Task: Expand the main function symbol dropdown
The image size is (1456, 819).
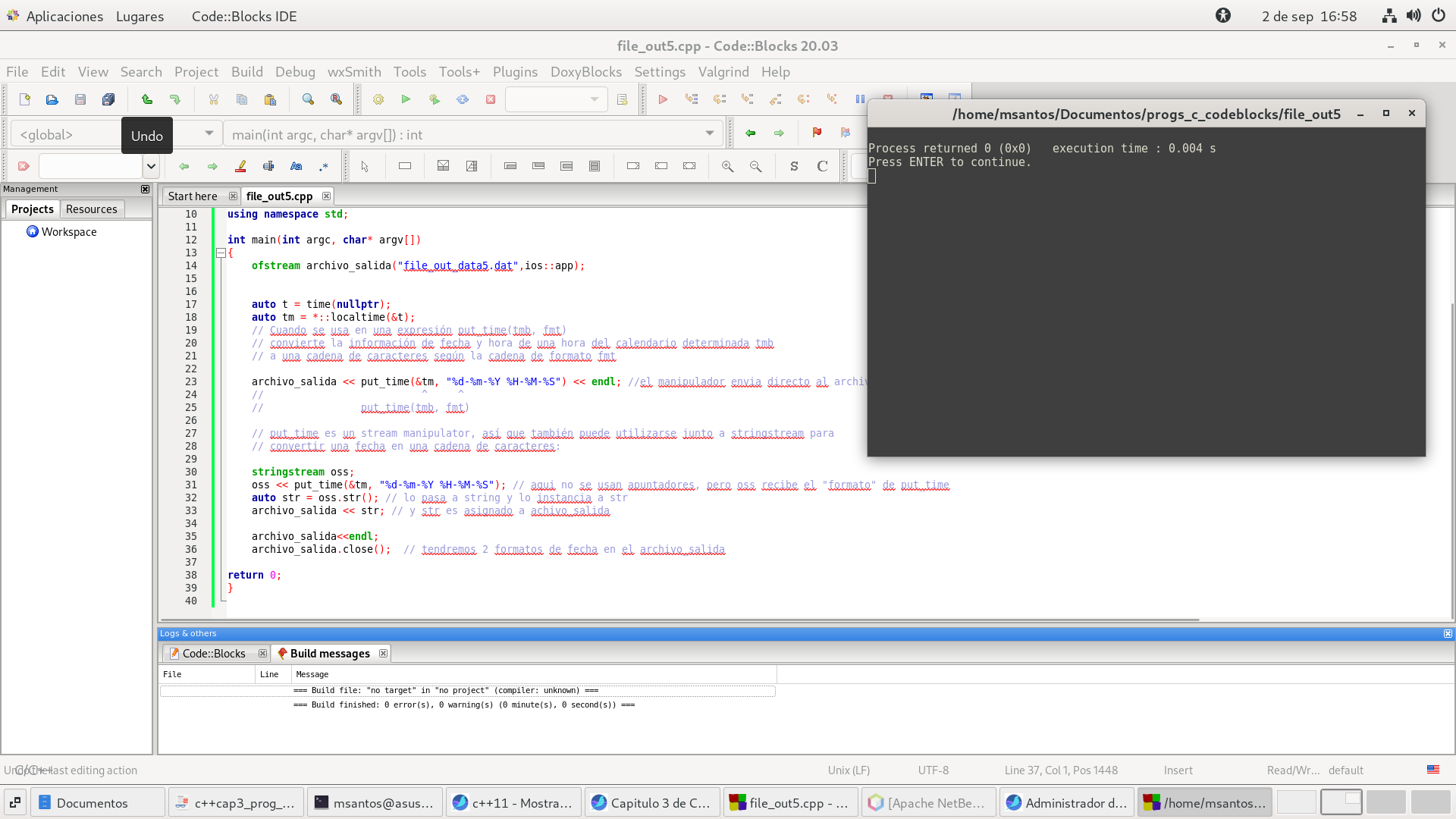Action: tap(710, 133)
